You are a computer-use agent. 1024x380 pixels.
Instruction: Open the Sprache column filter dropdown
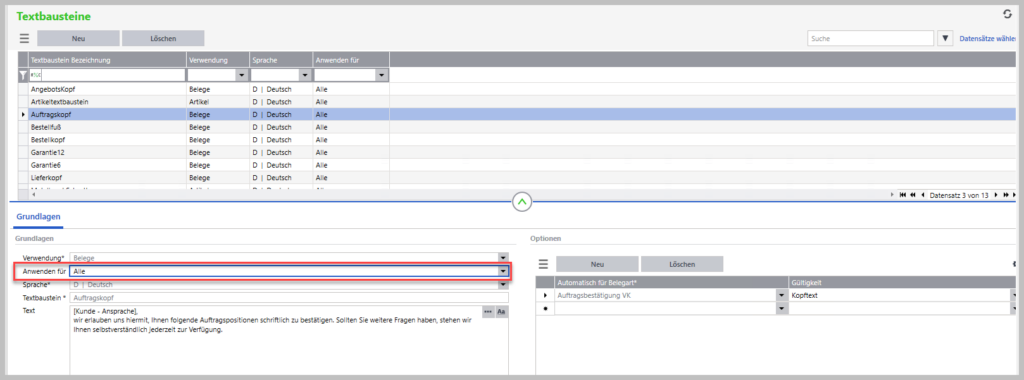(306, 76)
